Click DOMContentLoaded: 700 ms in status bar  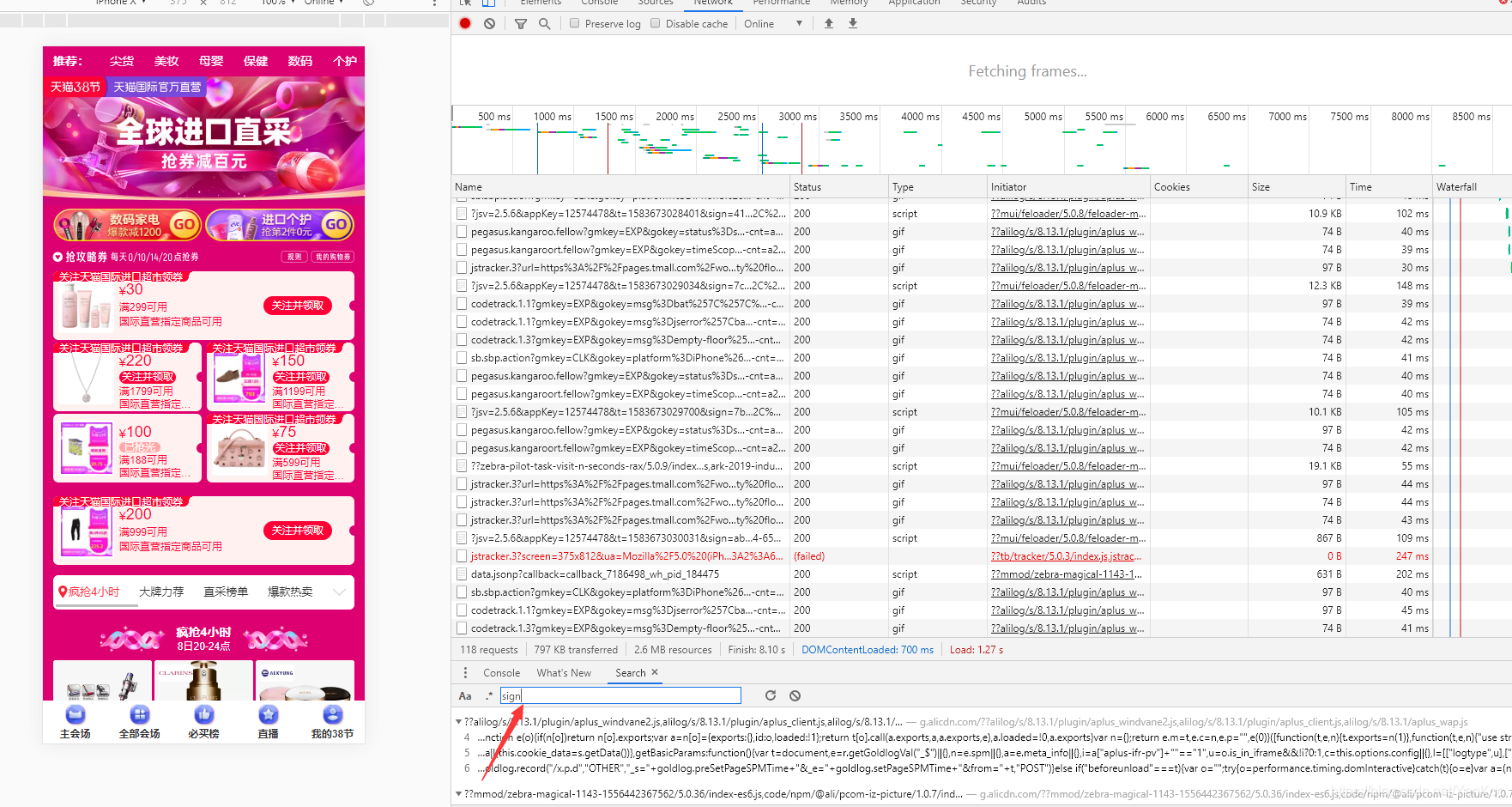coord(868,650)
